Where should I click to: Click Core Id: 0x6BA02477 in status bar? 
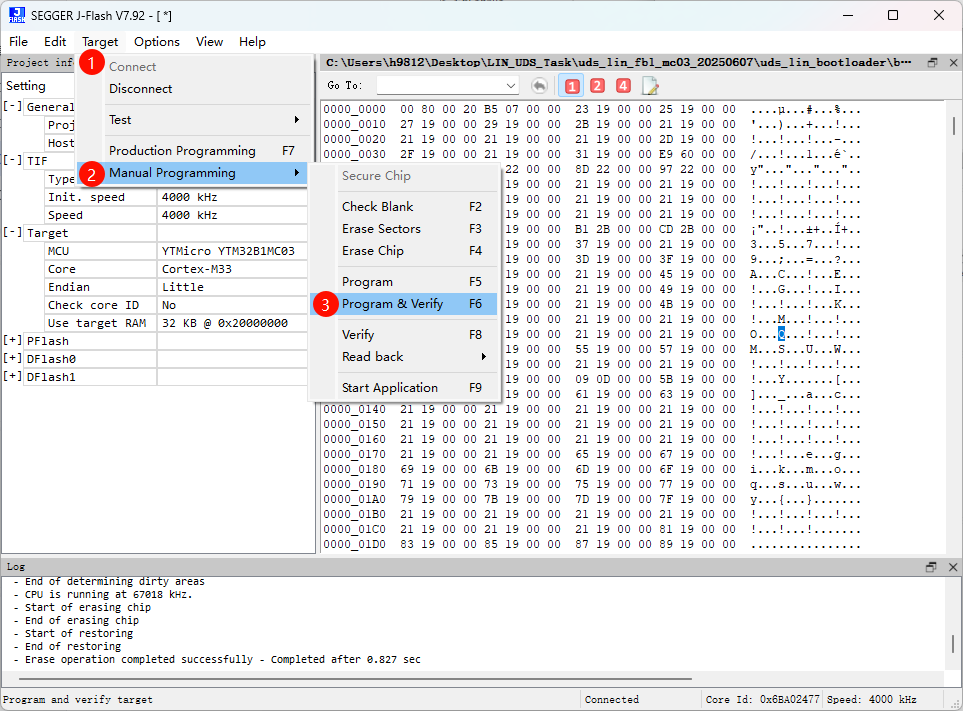pos(762,699)
